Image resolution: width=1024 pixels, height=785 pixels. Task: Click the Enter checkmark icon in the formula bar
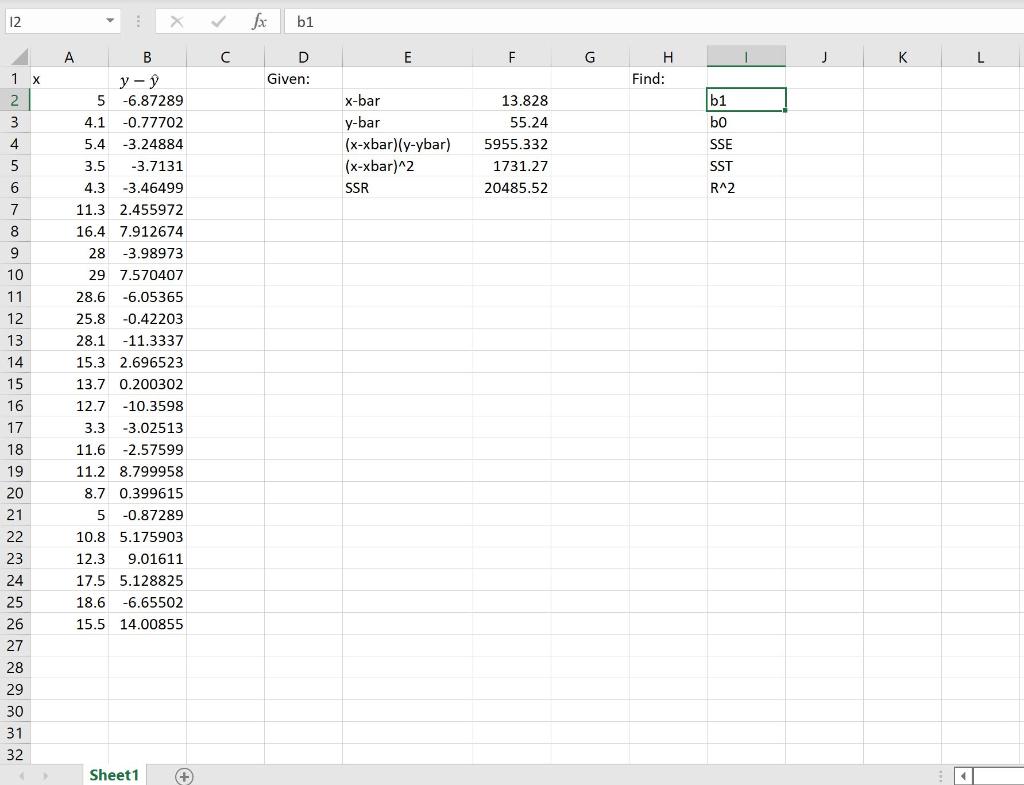(216, 21)
